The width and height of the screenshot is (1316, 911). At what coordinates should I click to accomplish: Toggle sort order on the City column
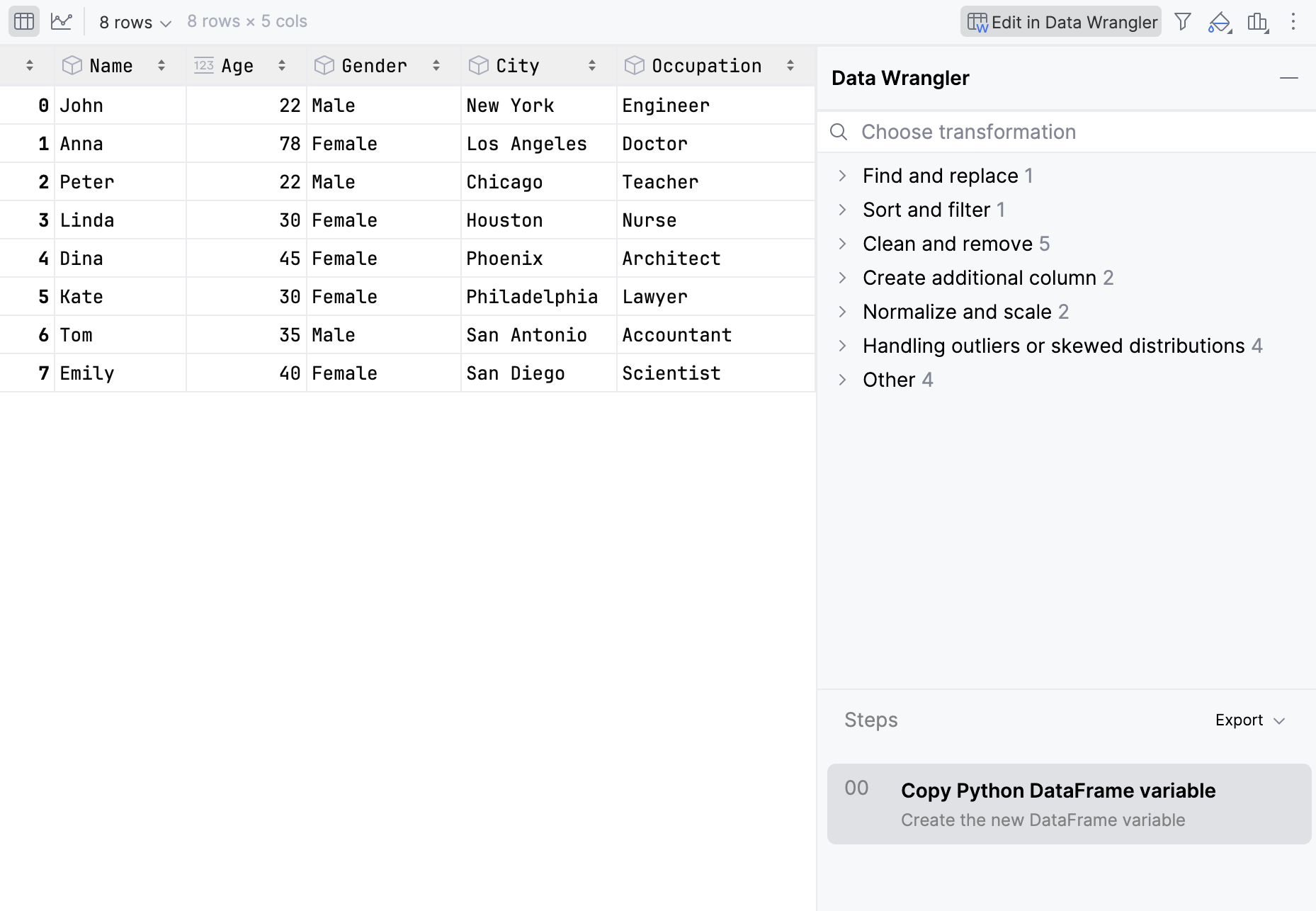593,65
